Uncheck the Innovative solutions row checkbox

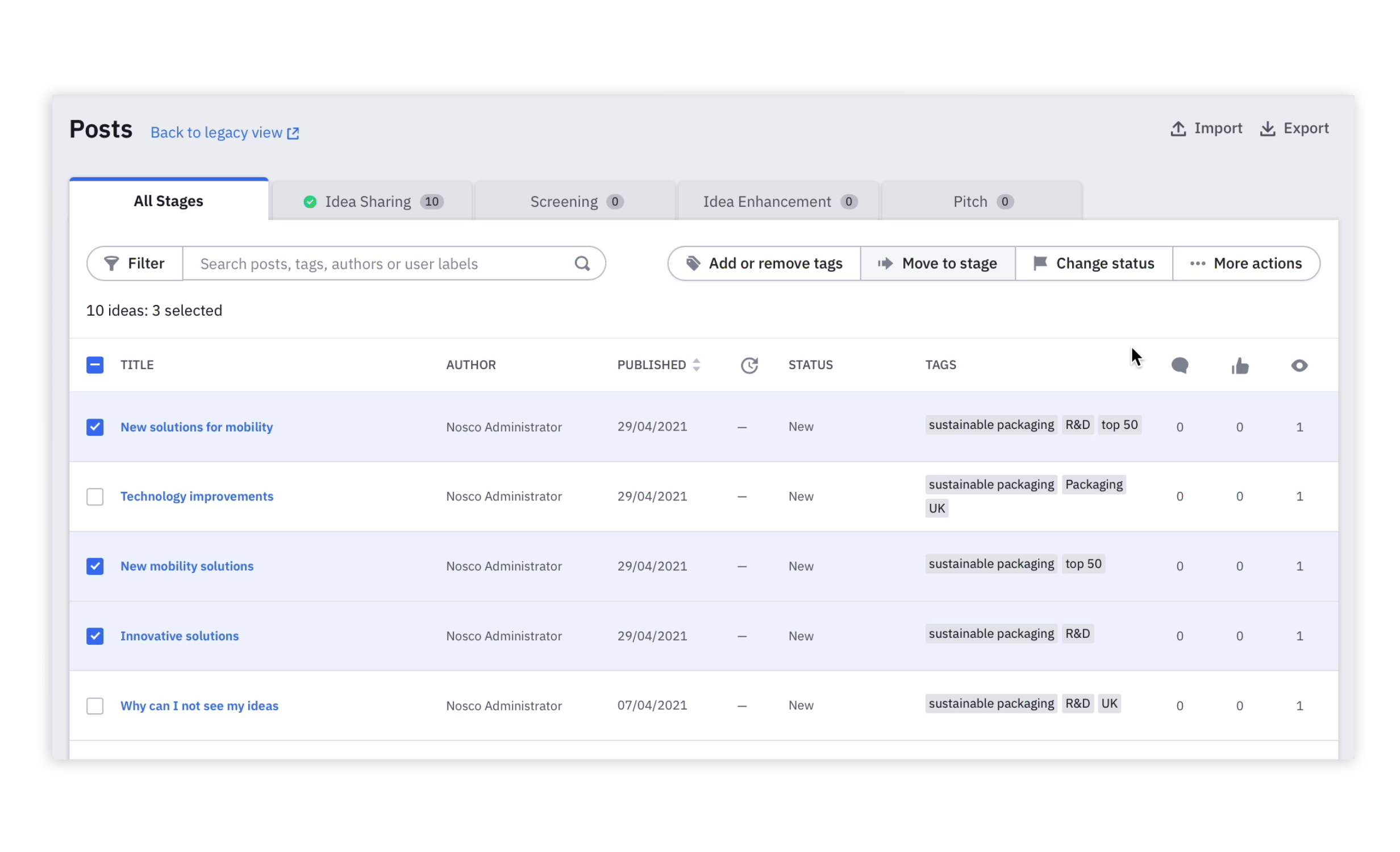pos(95,636)
